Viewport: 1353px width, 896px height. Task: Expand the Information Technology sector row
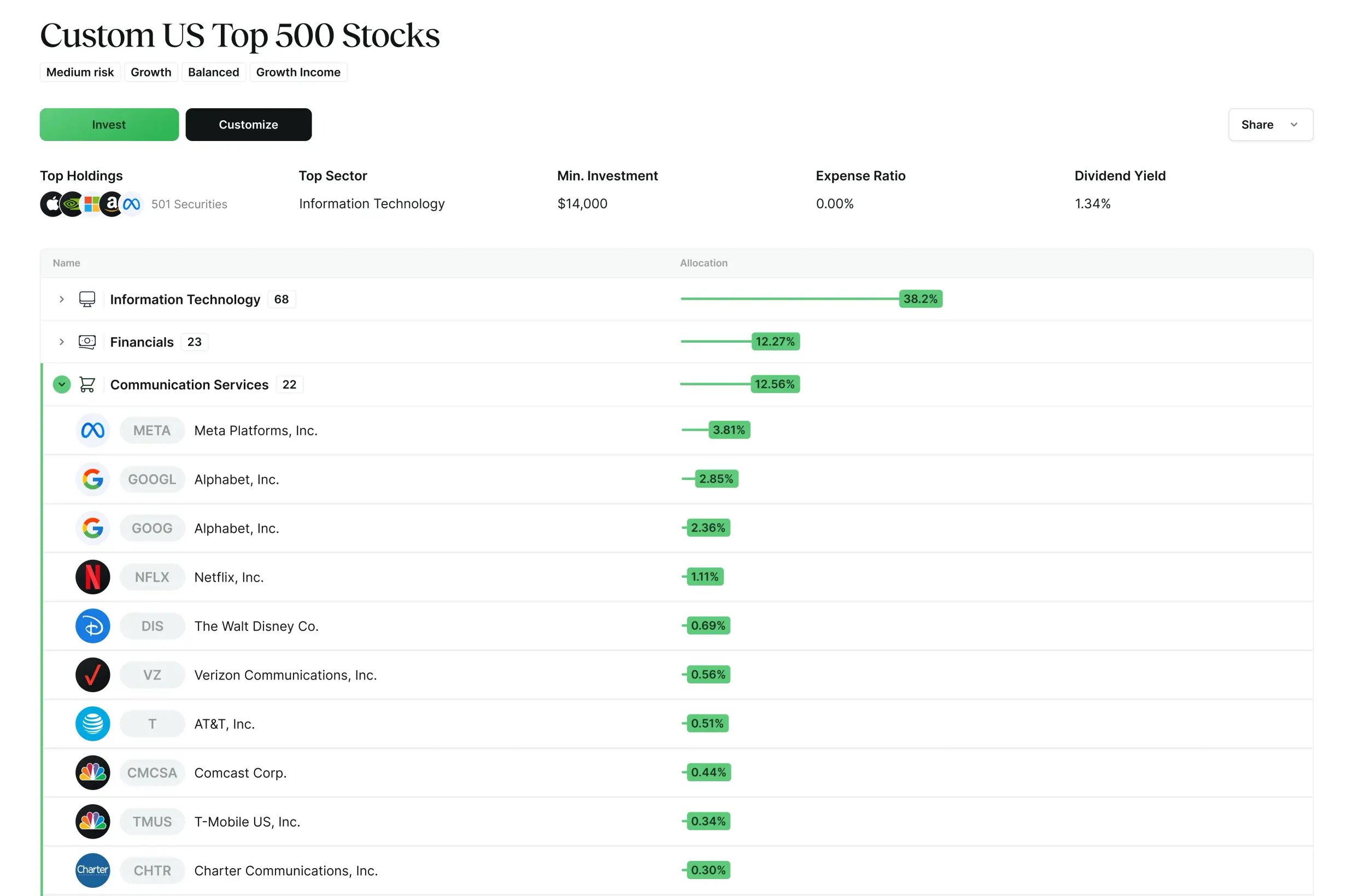[62, 300]
